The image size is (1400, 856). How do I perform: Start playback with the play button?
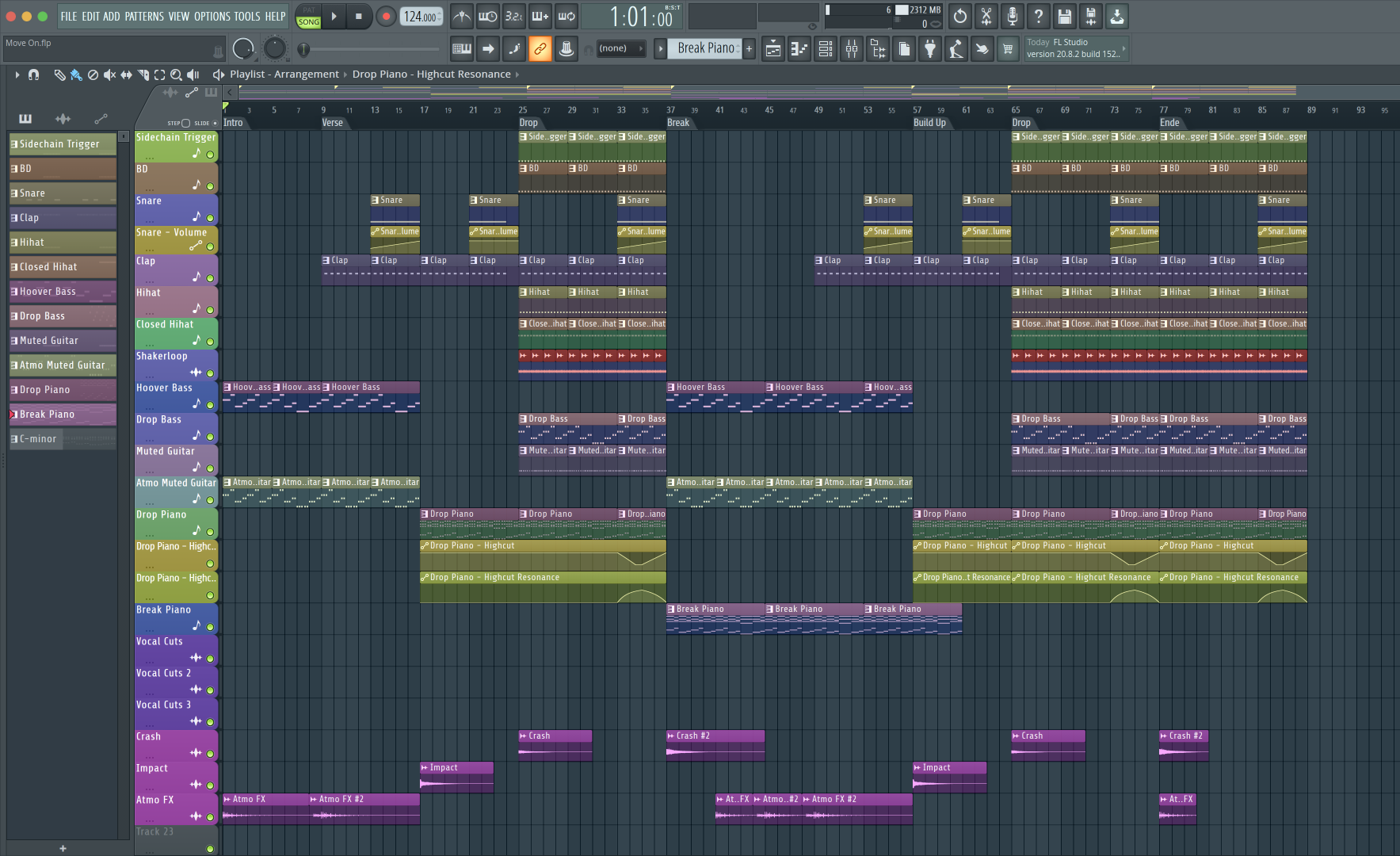pos(334,16)
